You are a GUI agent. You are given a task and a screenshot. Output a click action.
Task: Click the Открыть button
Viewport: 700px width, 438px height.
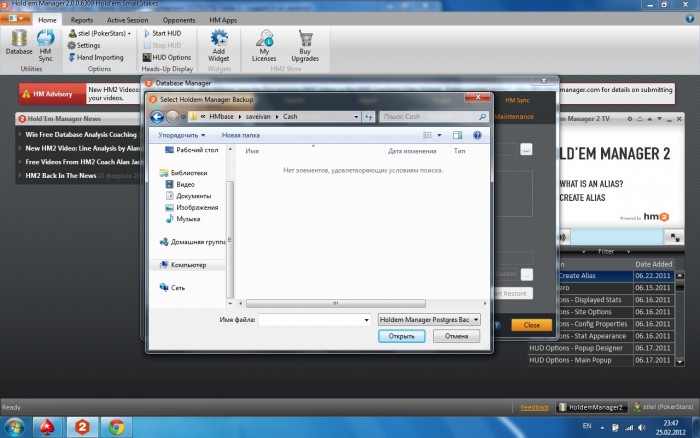coord(401,336)
